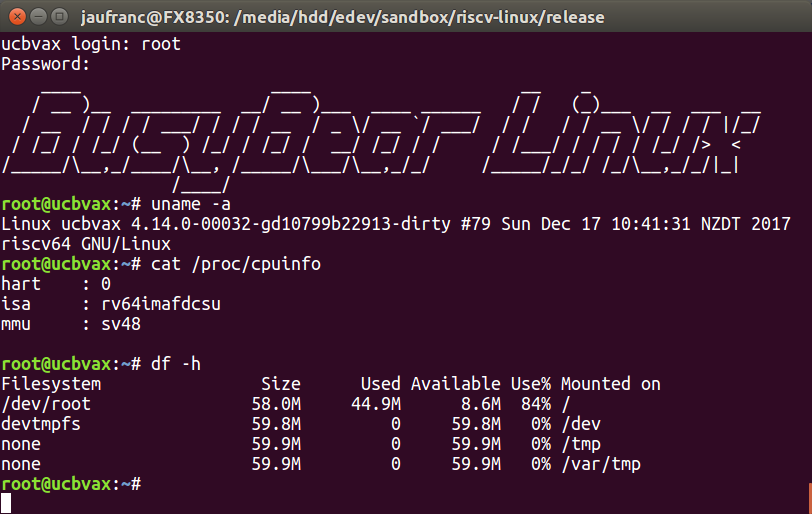Click the 'df -h' command
The height and width of the screenshot is (514, 812).
[x=176, y=364]
